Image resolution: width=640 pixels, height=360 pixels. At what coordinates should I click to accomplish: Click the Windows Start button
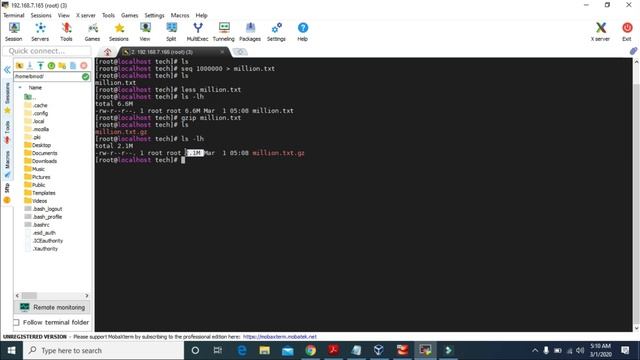click(11, 350)
